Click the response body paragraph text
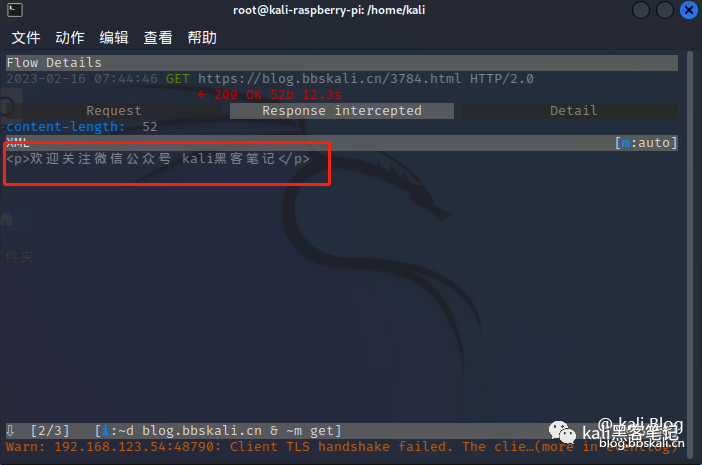 tap(158, 158)
